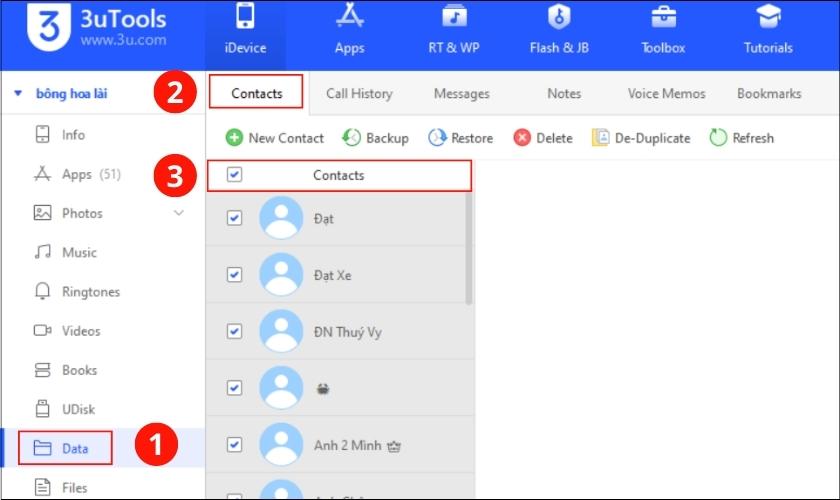Switch to the Bookmarks tab
Viewport: 840px width, 500px height.
769,93
